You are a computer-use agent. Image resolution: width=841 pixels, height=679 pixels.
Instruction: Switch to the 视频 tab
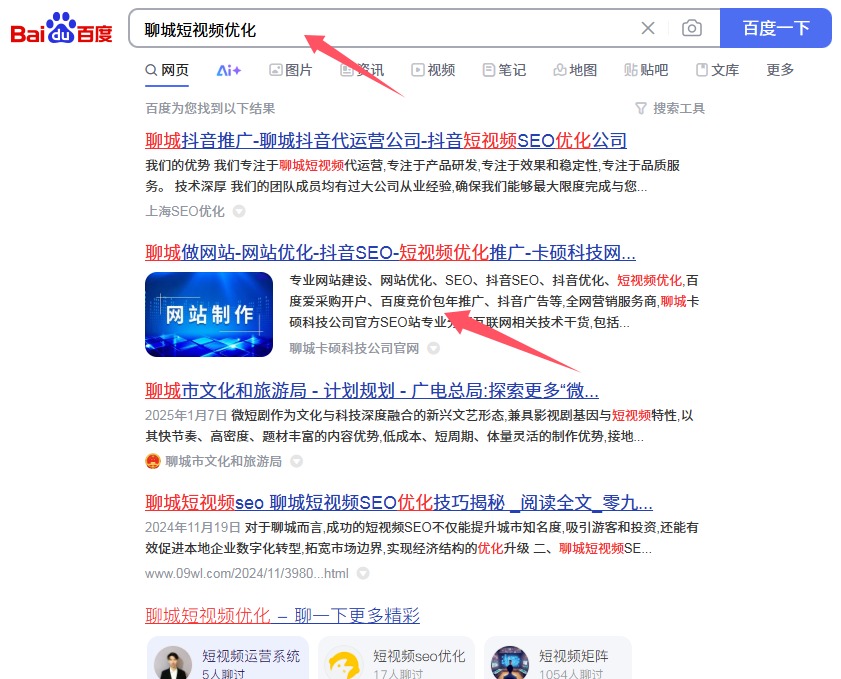[433, 70]
